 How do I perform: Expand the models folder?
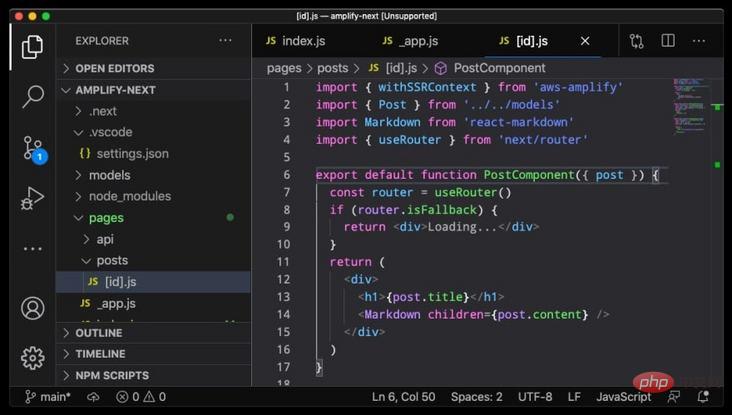(109, 175)
